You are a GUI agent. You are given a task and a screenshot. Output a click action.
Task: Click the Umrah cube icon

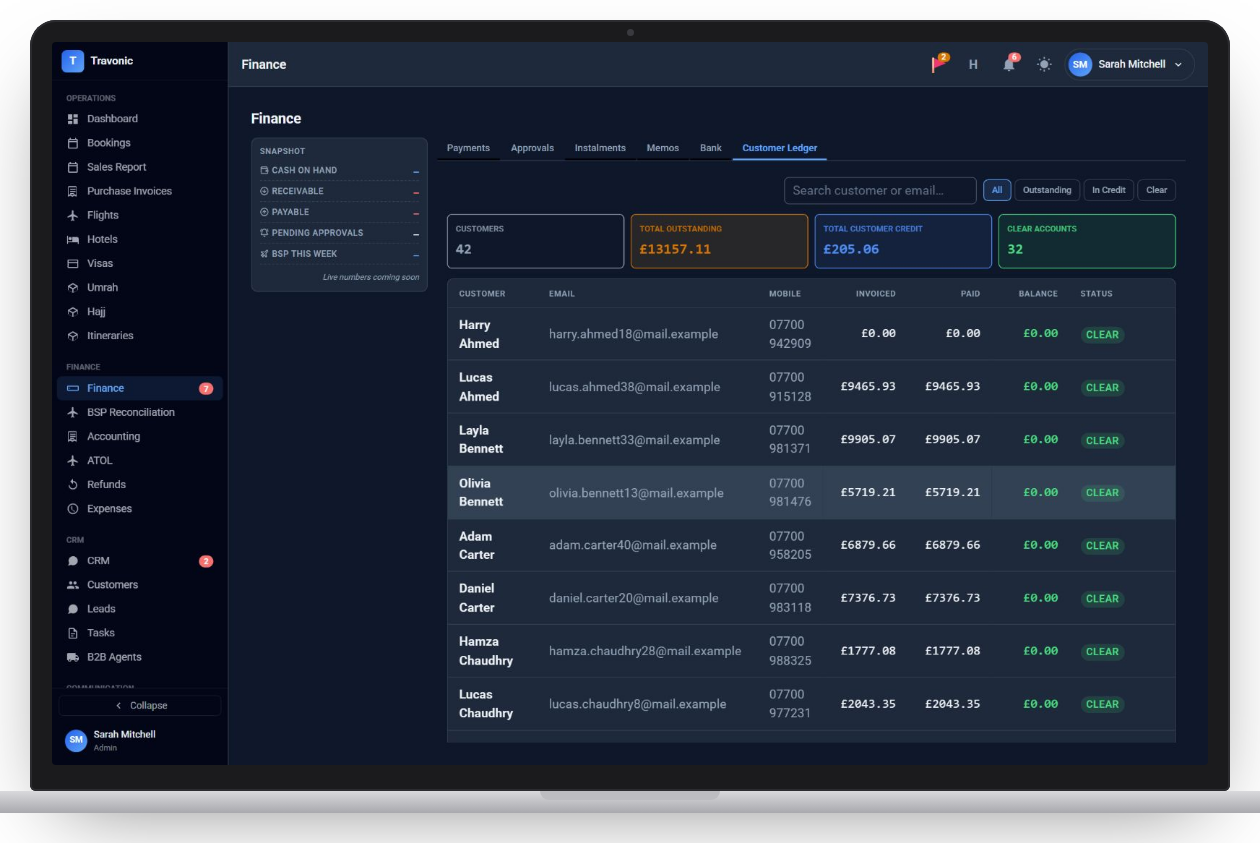click(x=73, y=287)
